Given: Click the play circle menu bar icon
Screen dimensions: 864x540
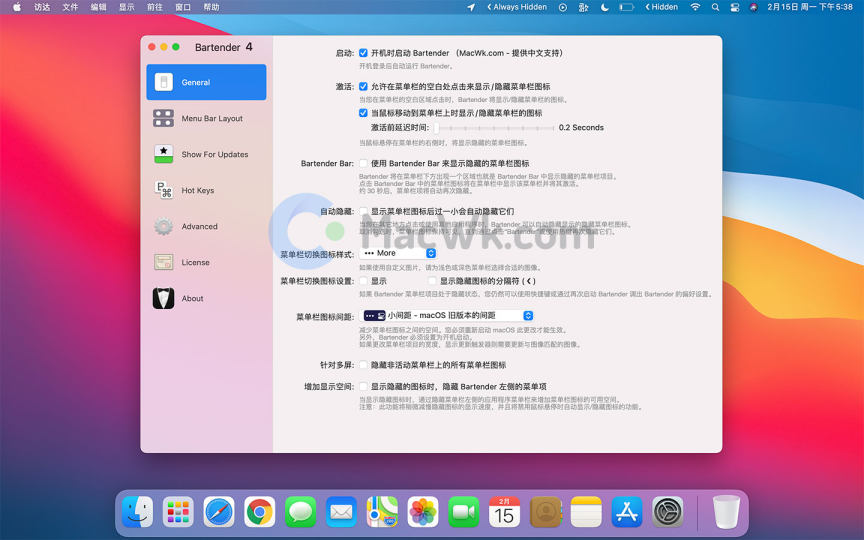Looking at the screenshot, I should pos(563,7).
